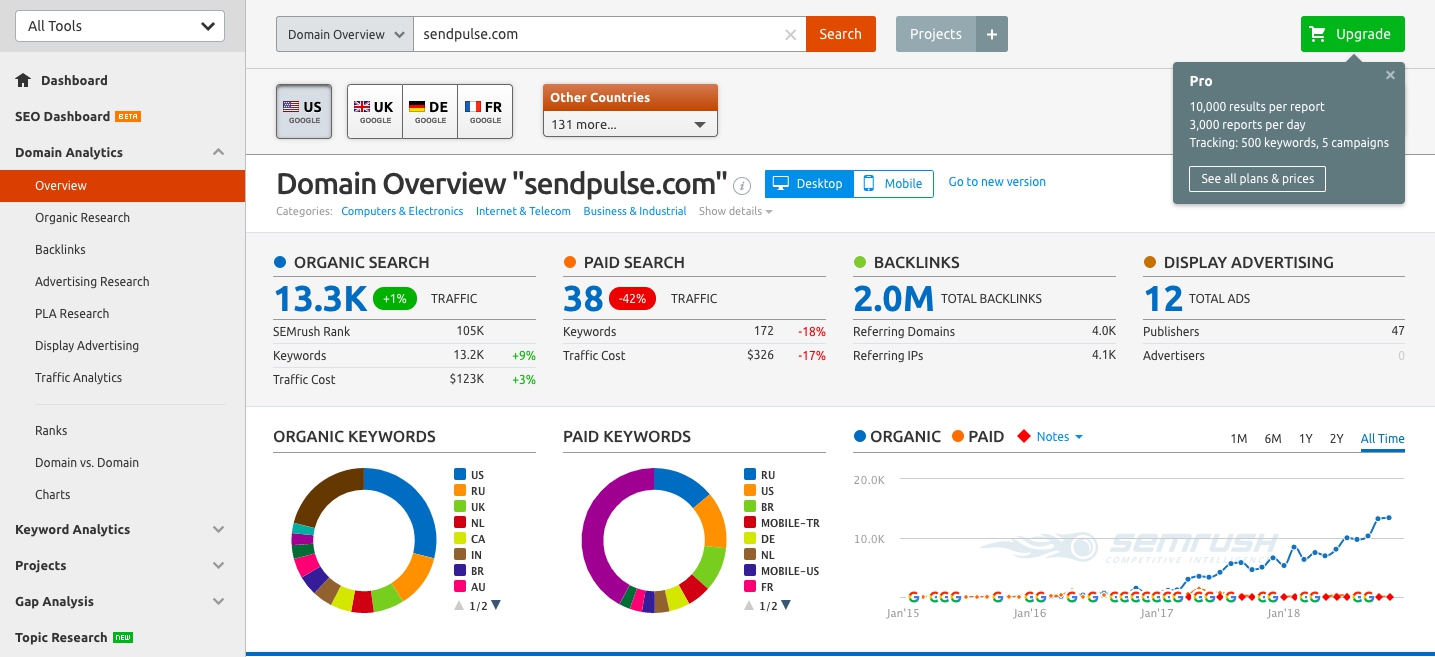
Task: Switch to Mobile view
Action: pos(893,184)
